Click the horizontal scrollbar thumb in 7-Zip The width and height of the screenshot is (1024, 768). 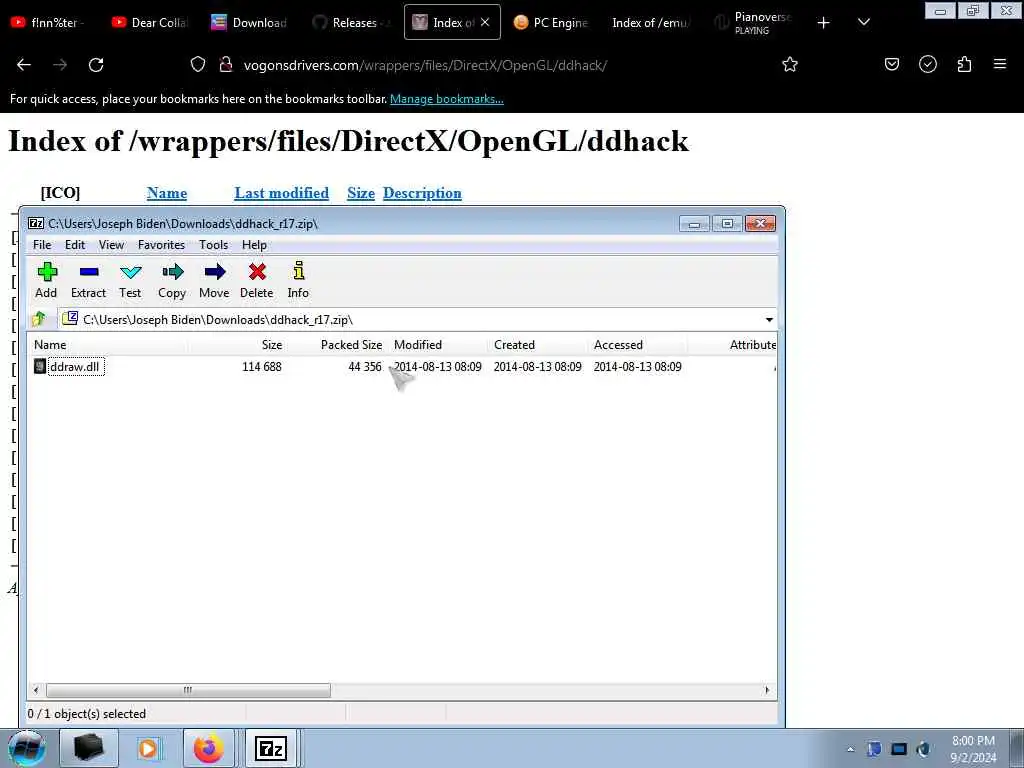pos(188,690)
